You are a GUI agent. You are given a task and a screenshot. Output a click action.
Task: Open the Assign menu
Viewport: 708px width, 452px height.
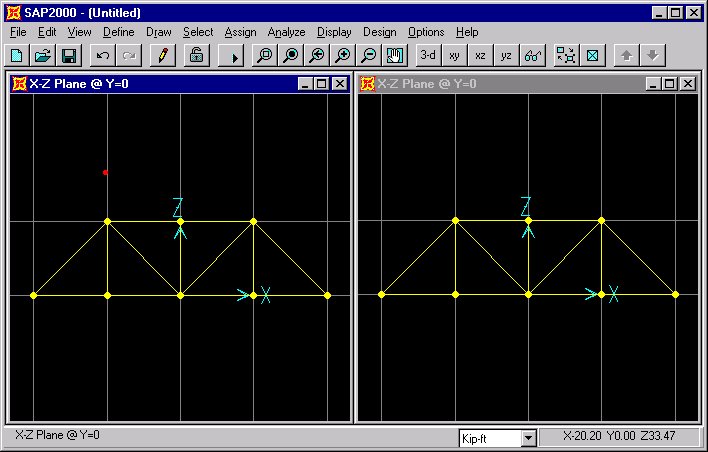tap(240, 32)
